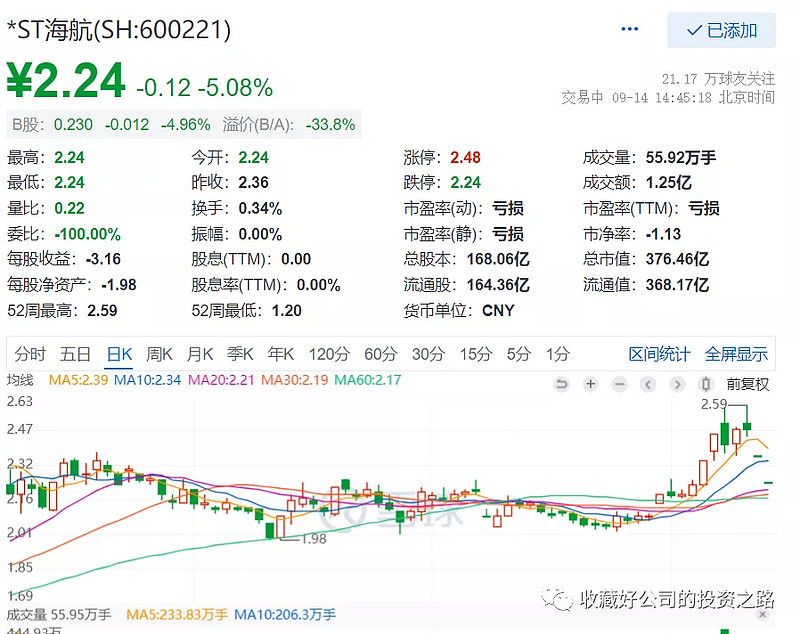The image size is (800, 634).
Task: Click the 已添加 watchlist button
Action: pos(721,31)
